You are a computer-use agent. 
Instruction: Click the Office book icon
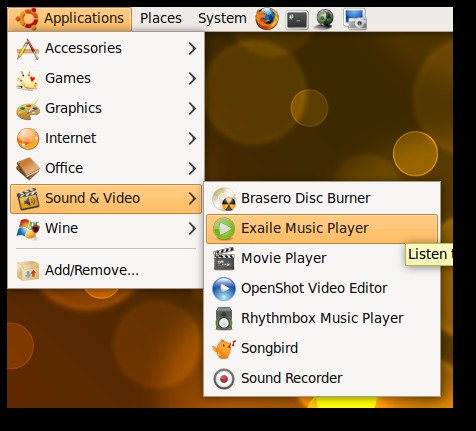pyautogui.click(x=28, y=169)
